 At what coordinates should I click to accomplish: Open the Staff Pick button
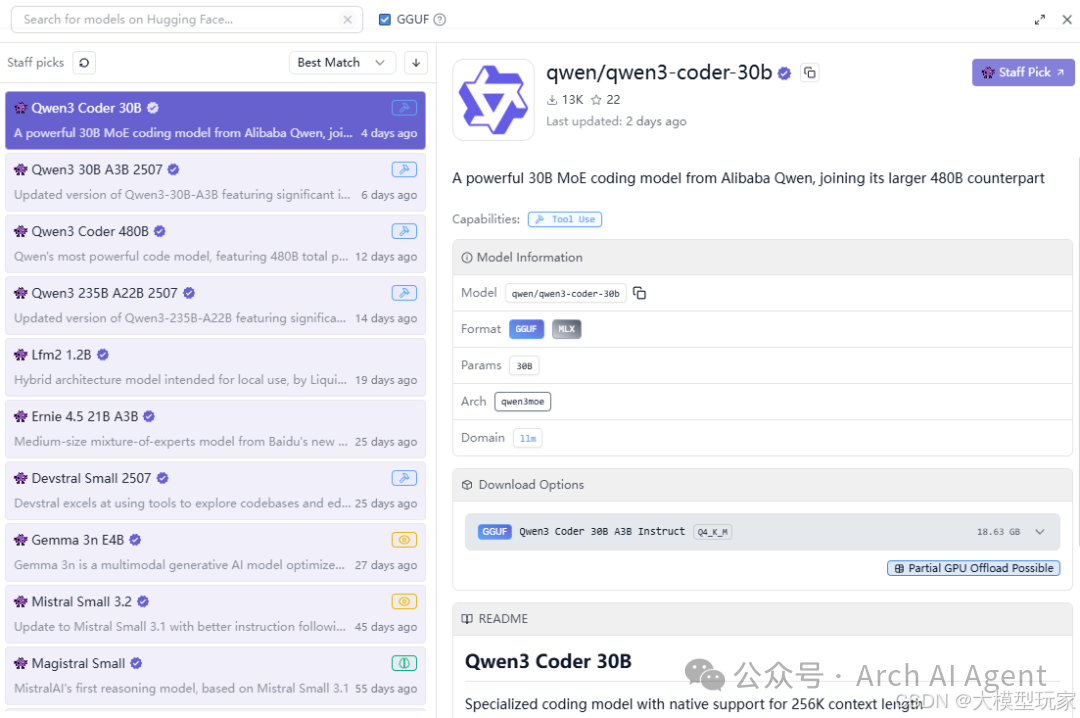pyautogui.click(x=1023, y=72)
